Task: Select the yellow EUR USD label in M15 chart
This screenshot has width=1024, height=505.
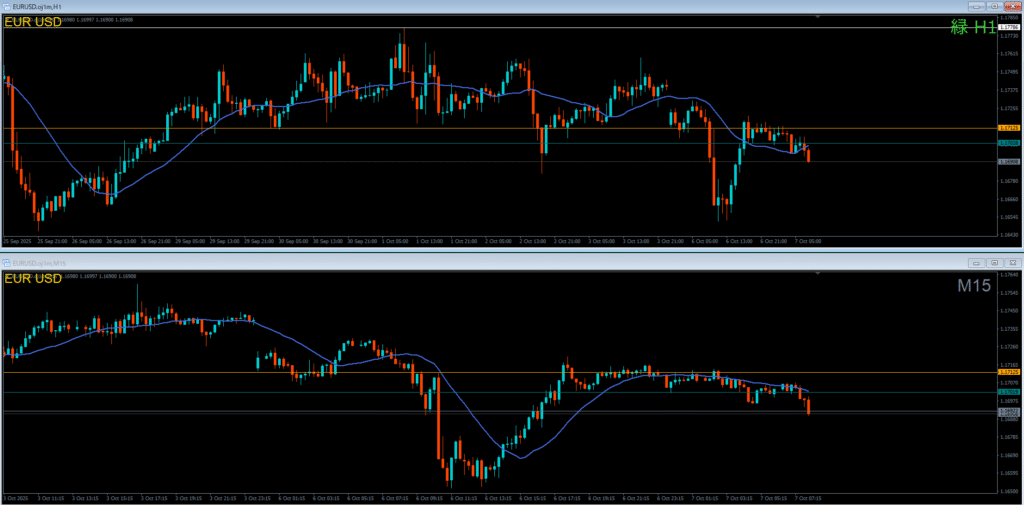Action: pos(33,278)
